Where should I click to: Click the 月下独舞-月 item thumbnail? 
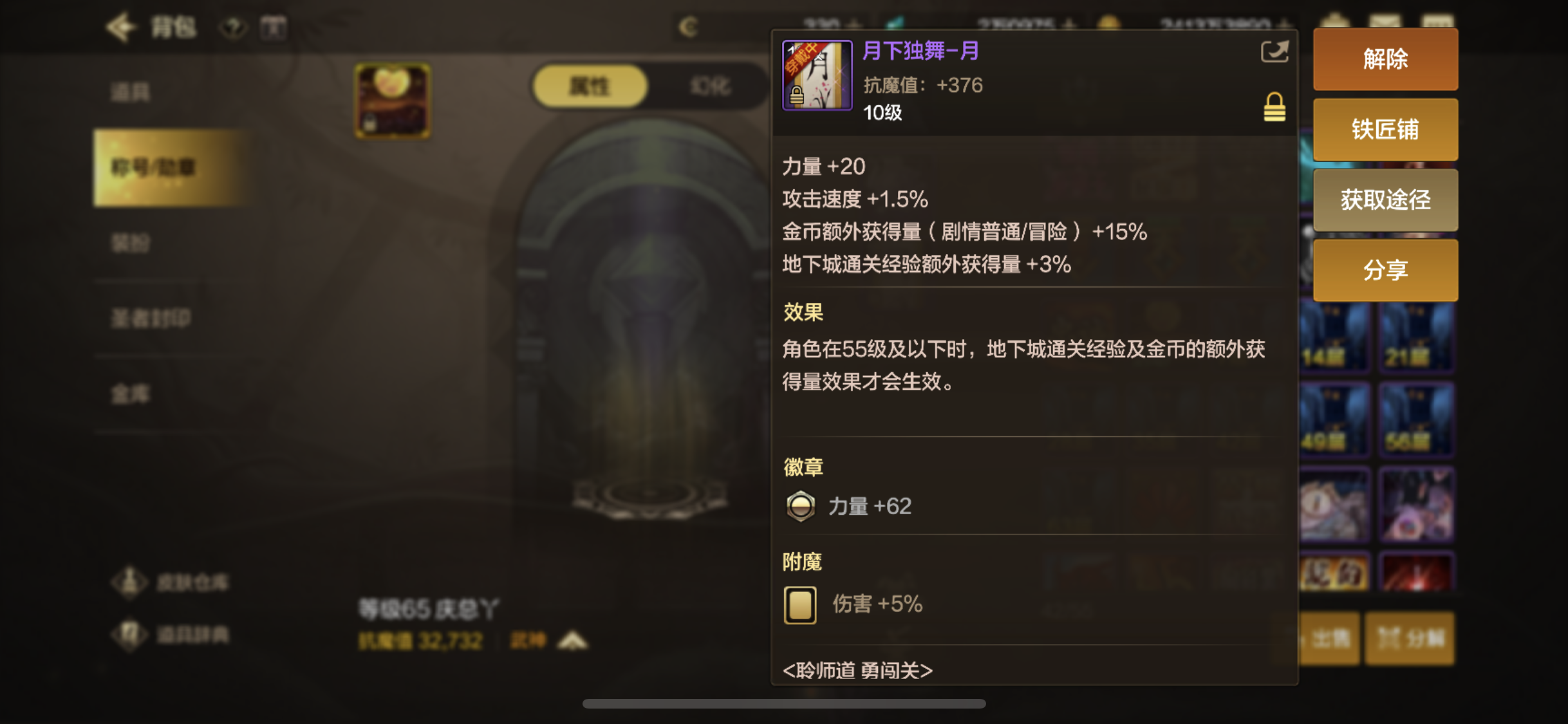click(x=817, y=75)
